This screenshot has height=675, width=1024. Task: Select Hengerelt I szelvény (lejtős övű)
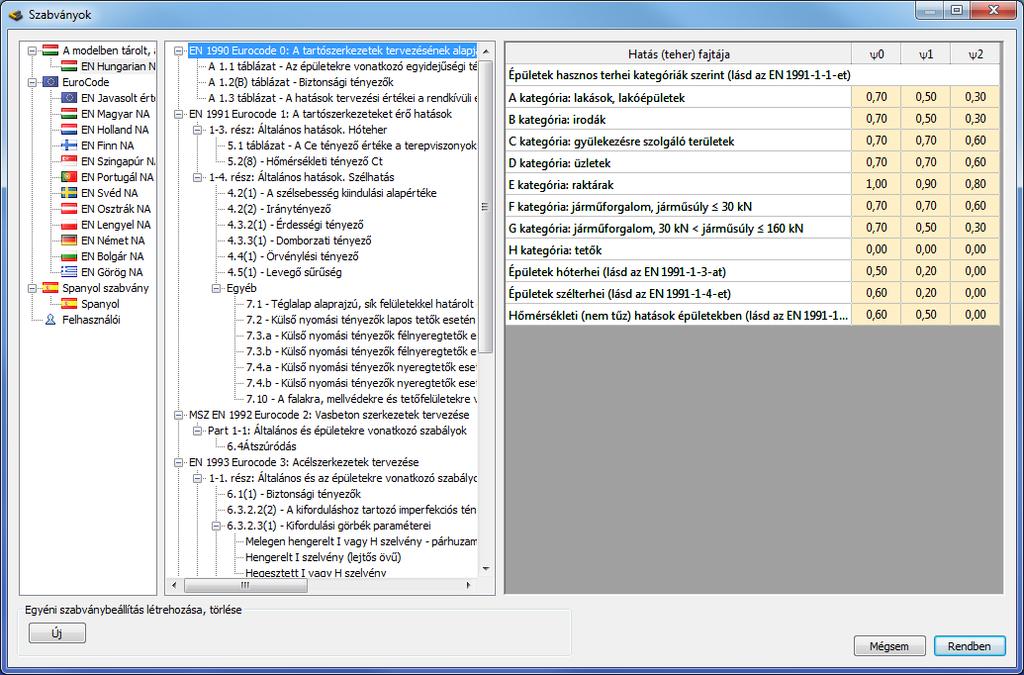coord(323,557)
